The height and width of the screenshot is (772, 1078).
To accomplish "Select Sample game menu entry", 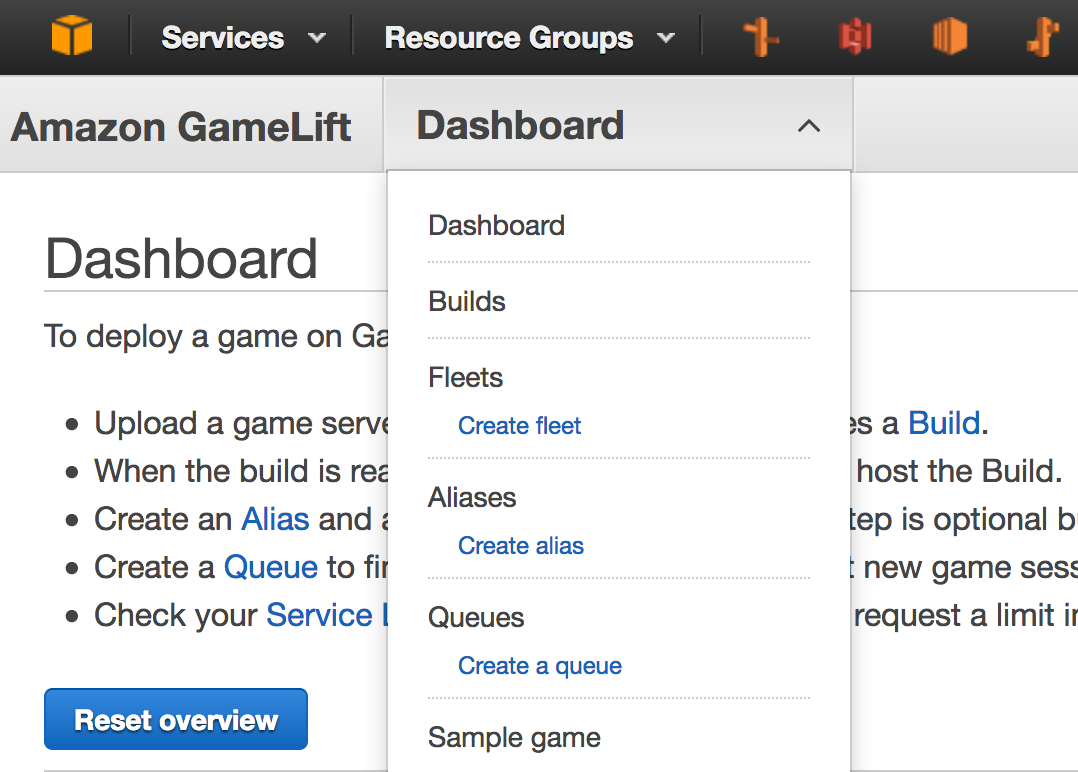I will click(x=514, y=738).
